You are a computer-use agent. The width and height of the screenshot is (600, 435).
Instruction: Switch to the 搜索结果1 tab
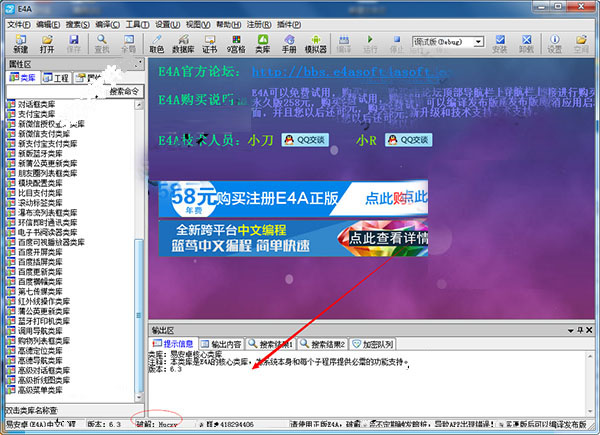click(x=271, y=344)
